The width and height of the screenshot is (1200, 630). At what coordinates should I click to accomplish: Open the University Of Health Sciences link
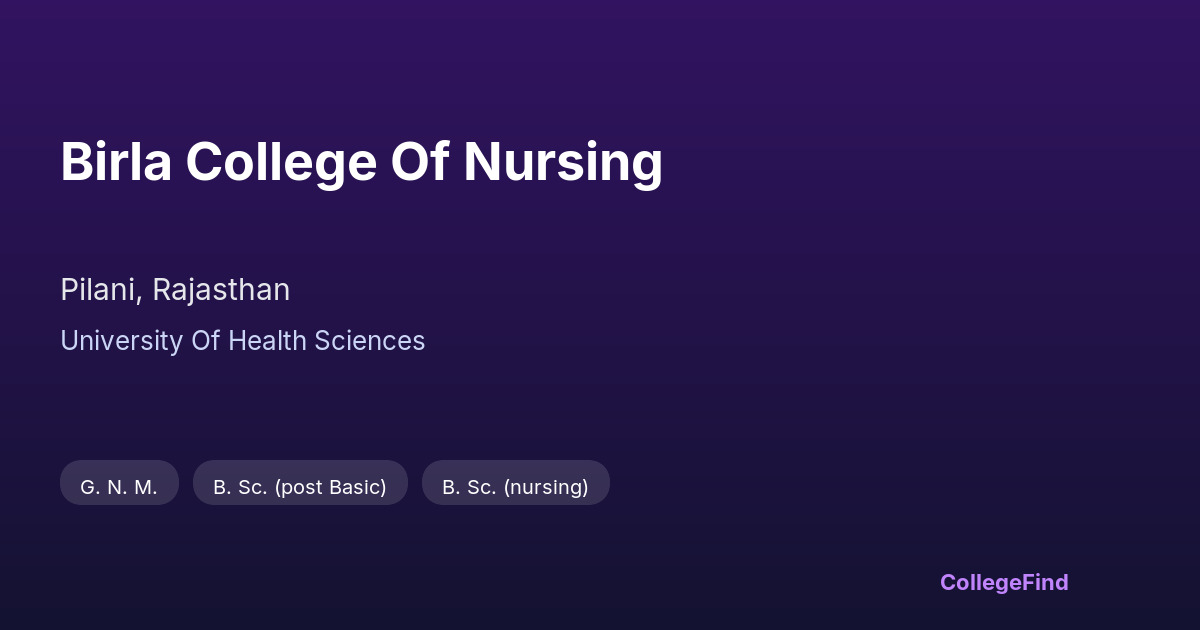click(242, 341)
